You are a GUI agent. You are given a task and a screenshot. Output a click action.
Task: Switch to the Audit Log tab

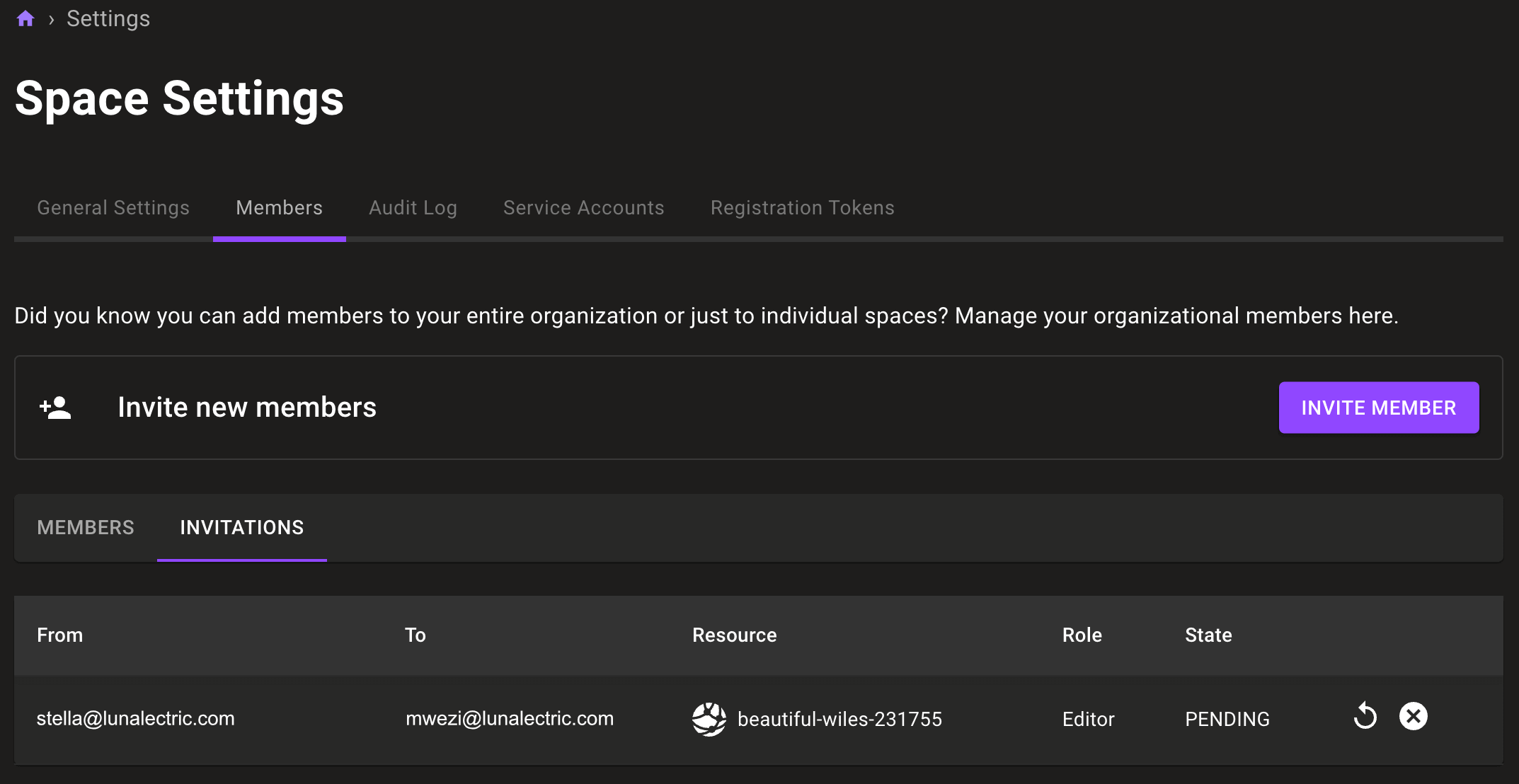point(413,208)
